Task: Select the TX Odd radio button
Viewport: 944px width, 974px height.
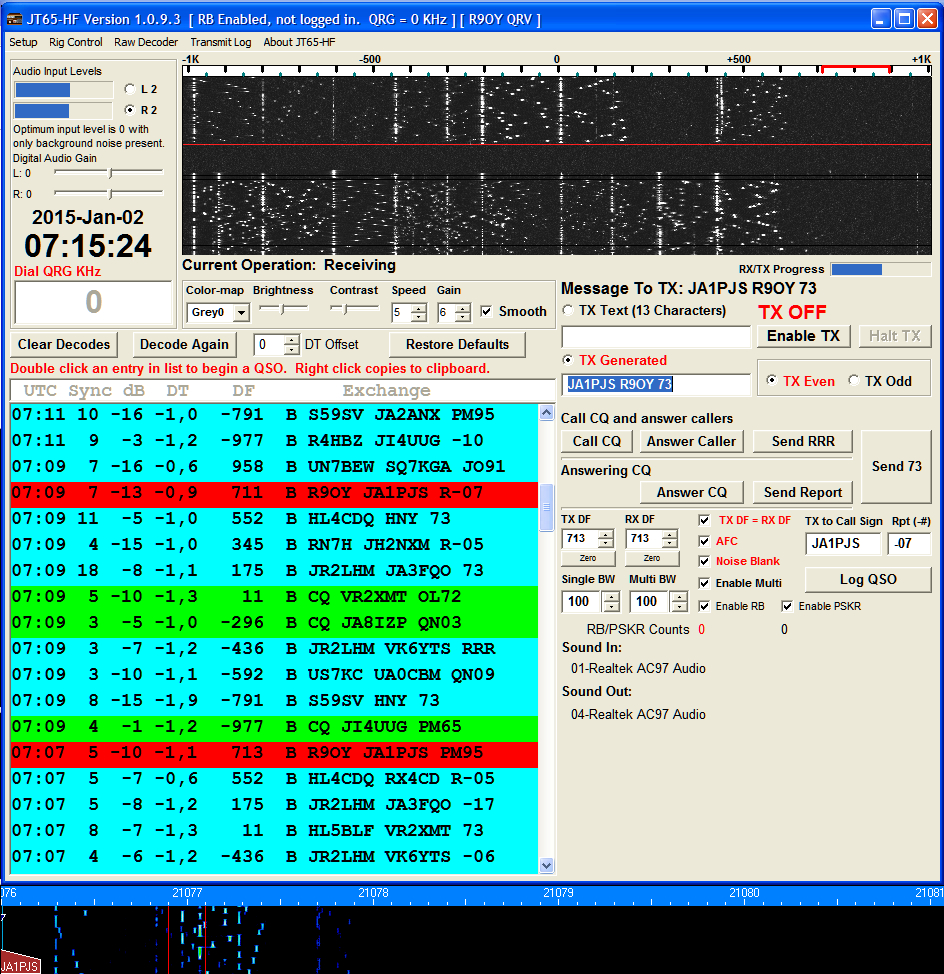Action: coord(854,381)
